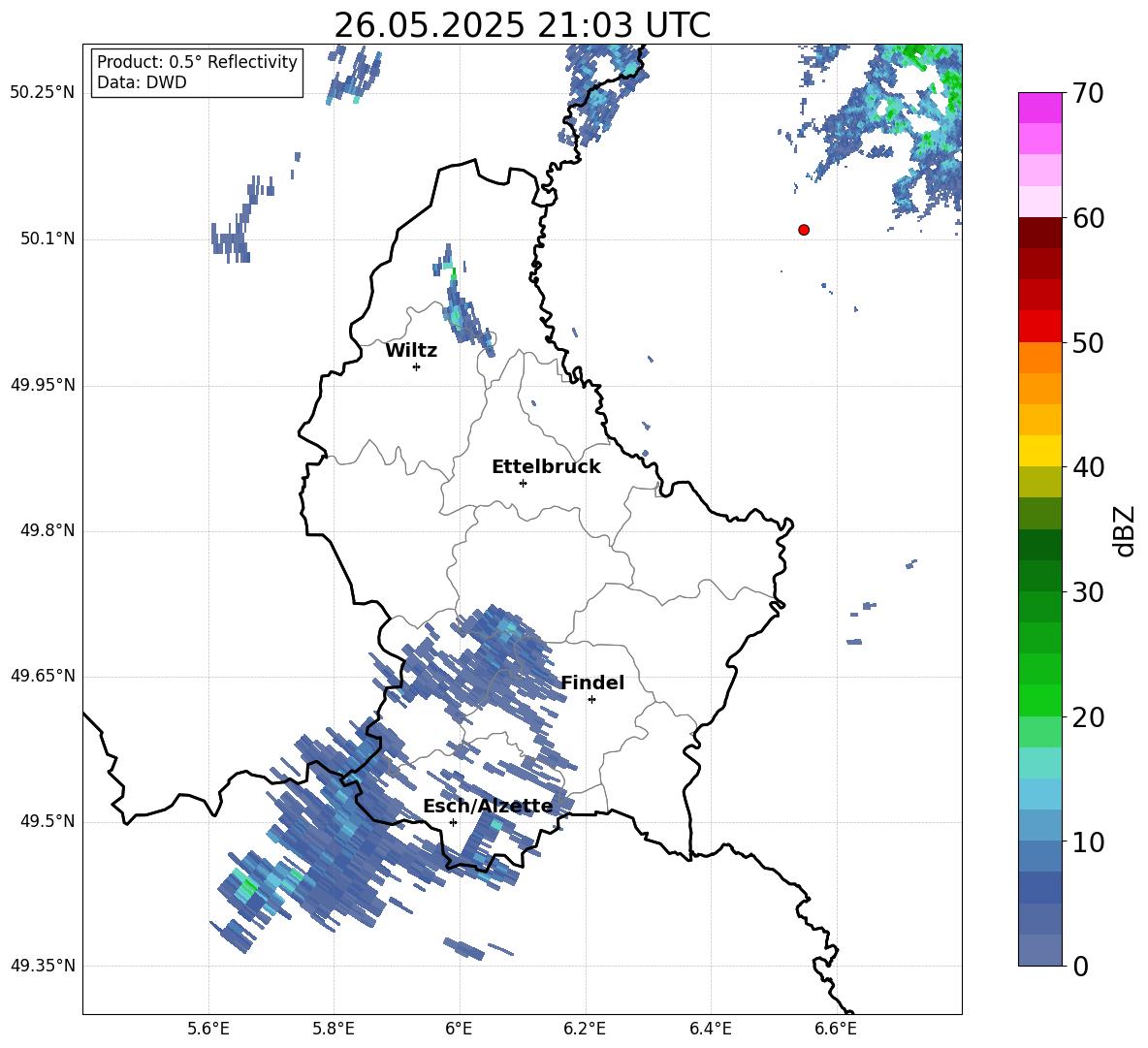Click the 'Product: 0.5° Reflectivity' label
Screen dimensions: 1148x1048
click(197, 61)
